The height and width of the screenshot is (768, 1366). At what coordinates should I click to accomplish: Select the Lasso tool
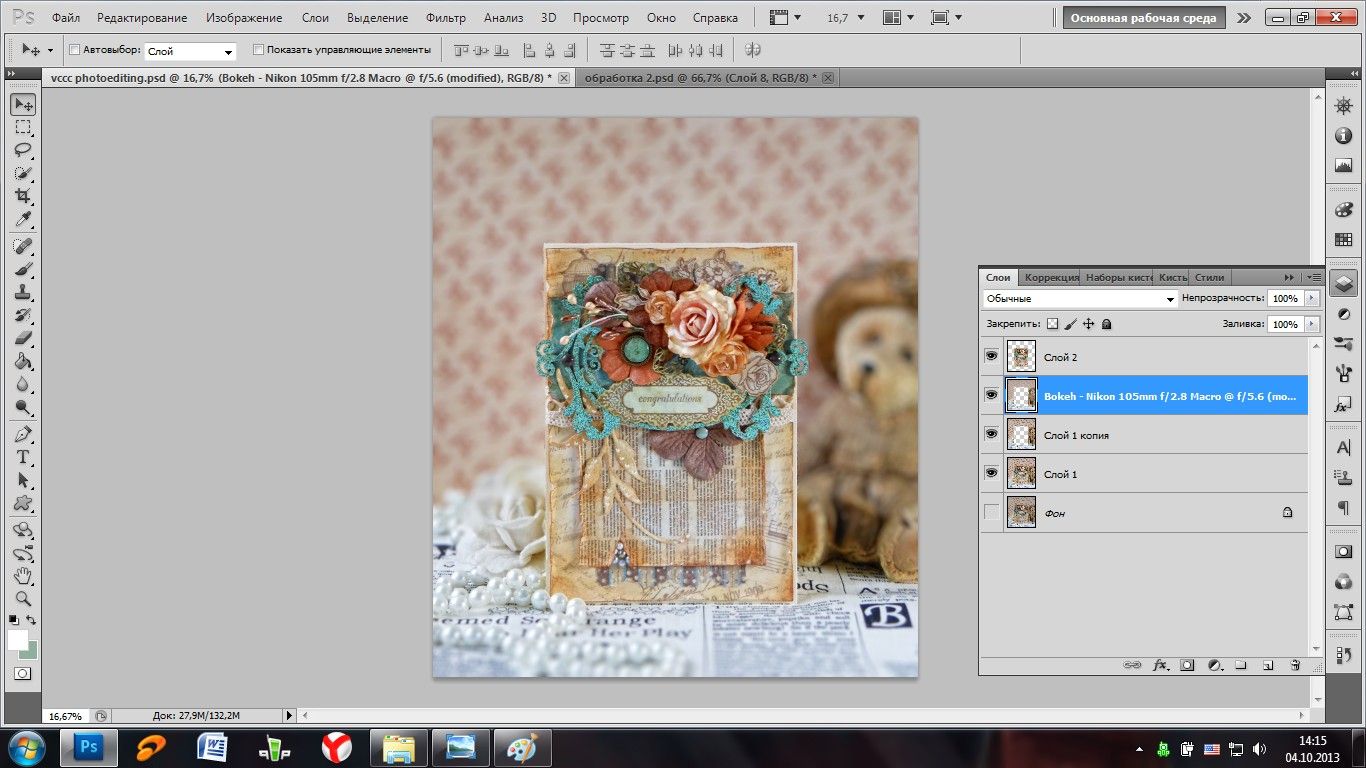click(x=23, y=150)
